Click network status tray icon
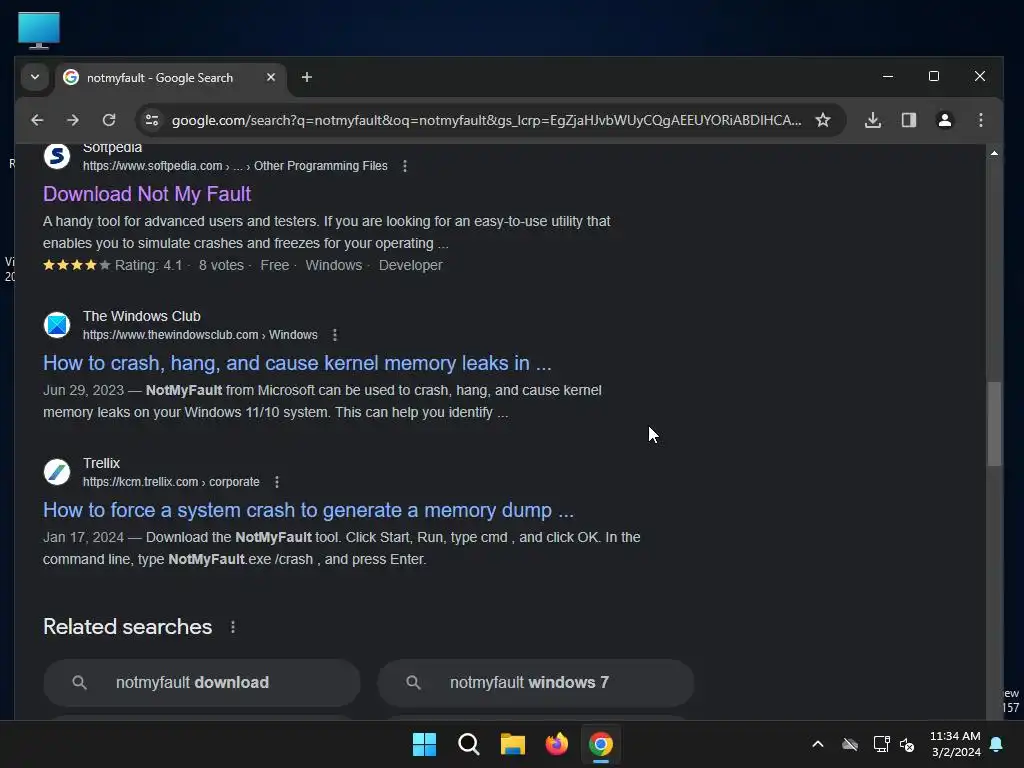 [882, 744]
